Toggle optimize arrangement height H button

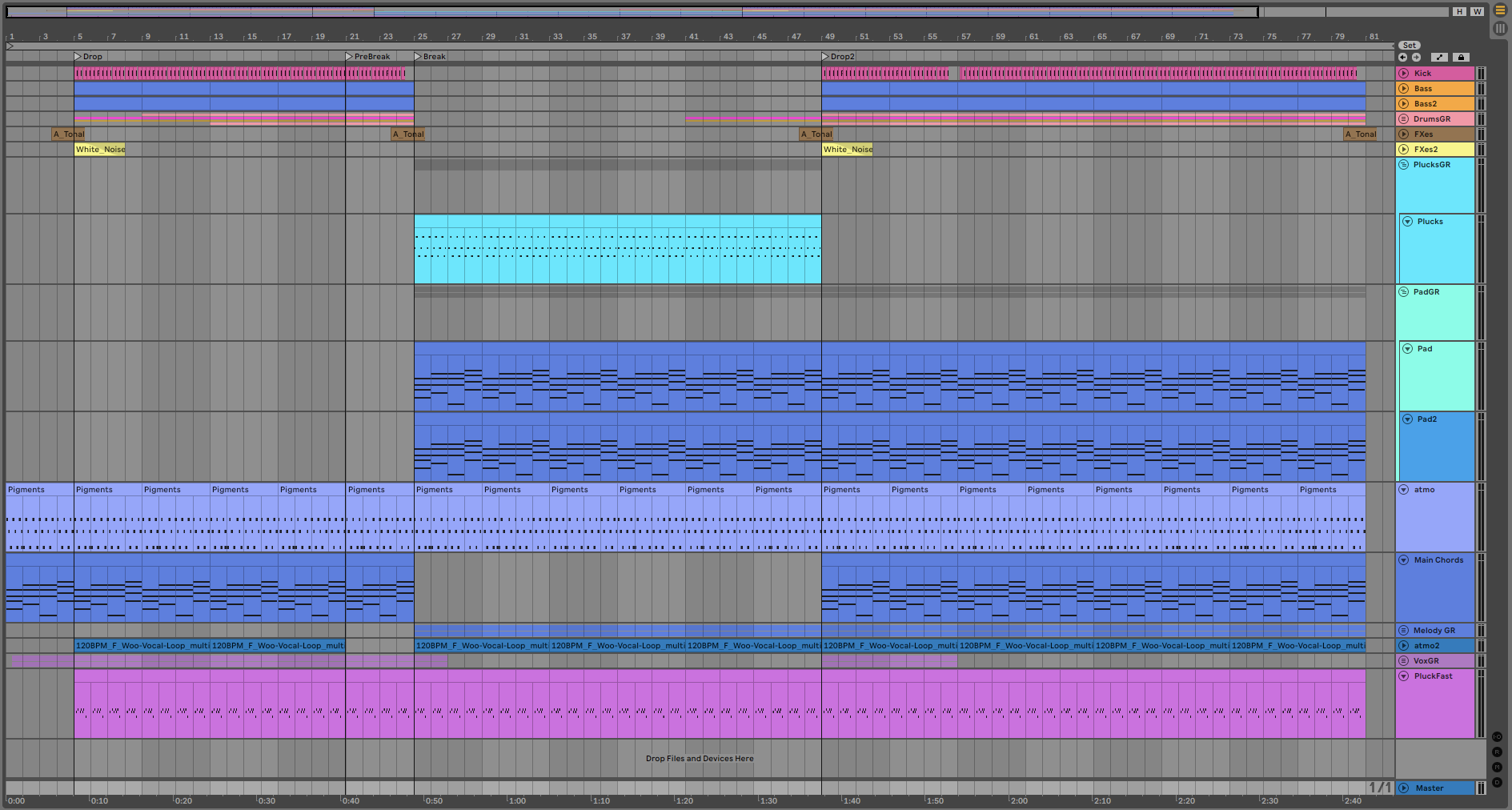tap(1460, 12)
